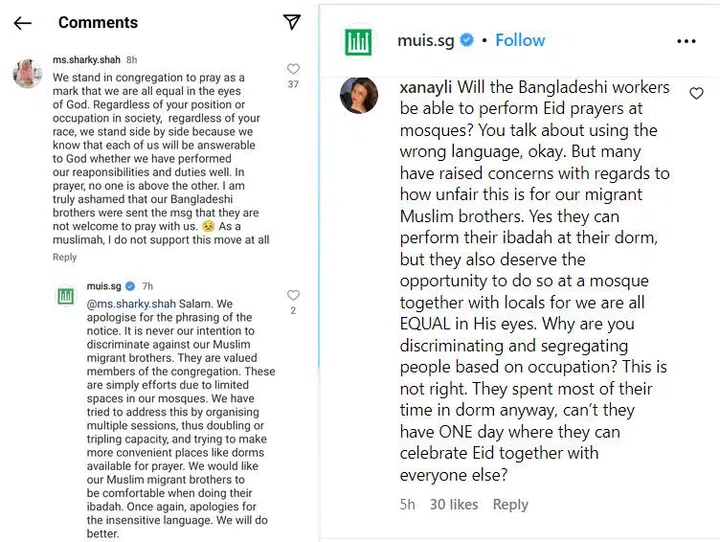720x542 pixels.
Task: Follow the muis.sg account
Action: [x=520, y=41]
